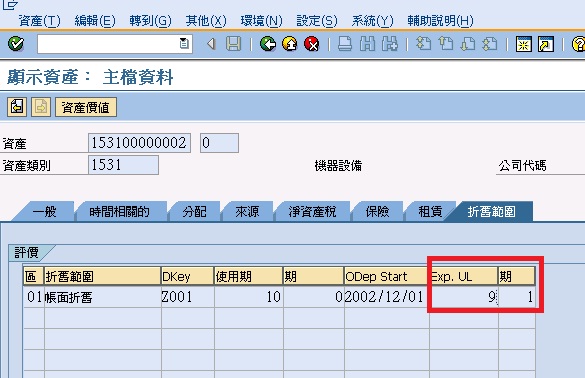Select the 保險 tab
This screenshot has height=378, width=585.
[x=377, y=212]
